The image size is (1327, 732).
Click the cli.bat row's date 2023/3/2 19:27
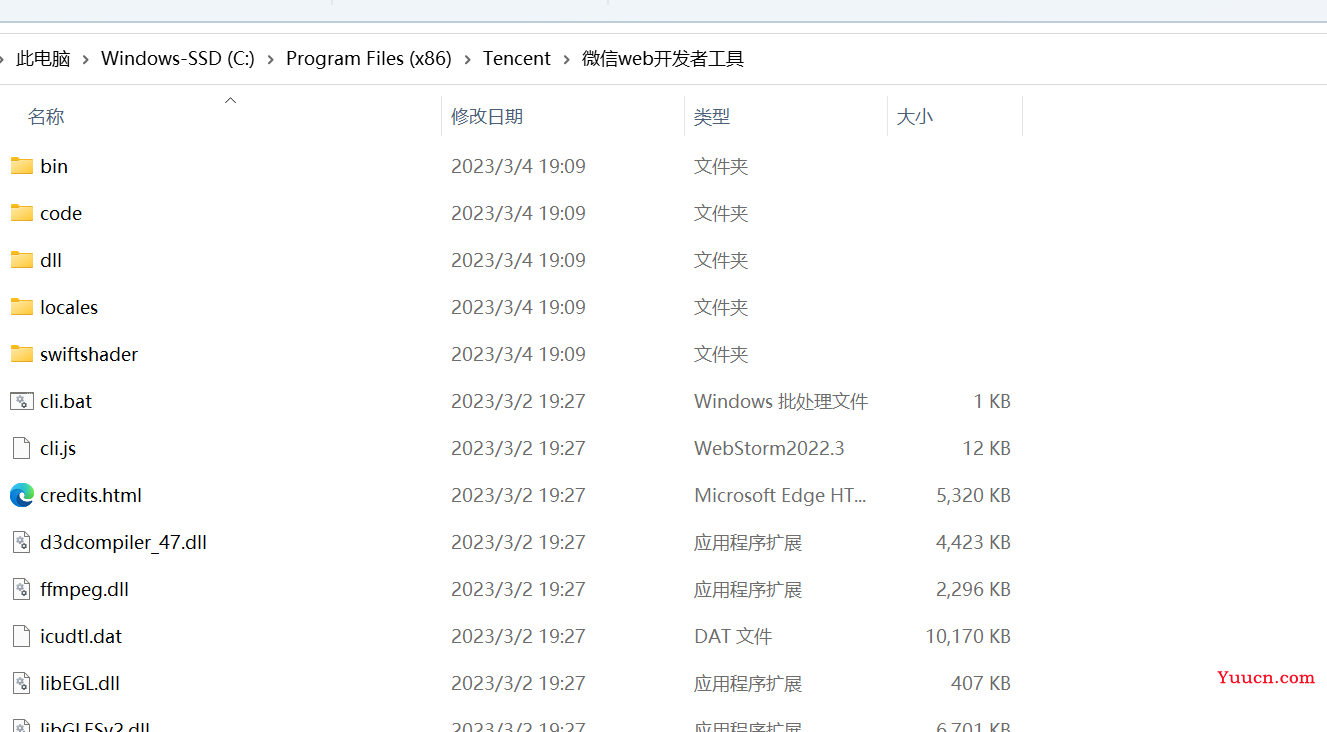pyautogui.click(x=518, y=401)
